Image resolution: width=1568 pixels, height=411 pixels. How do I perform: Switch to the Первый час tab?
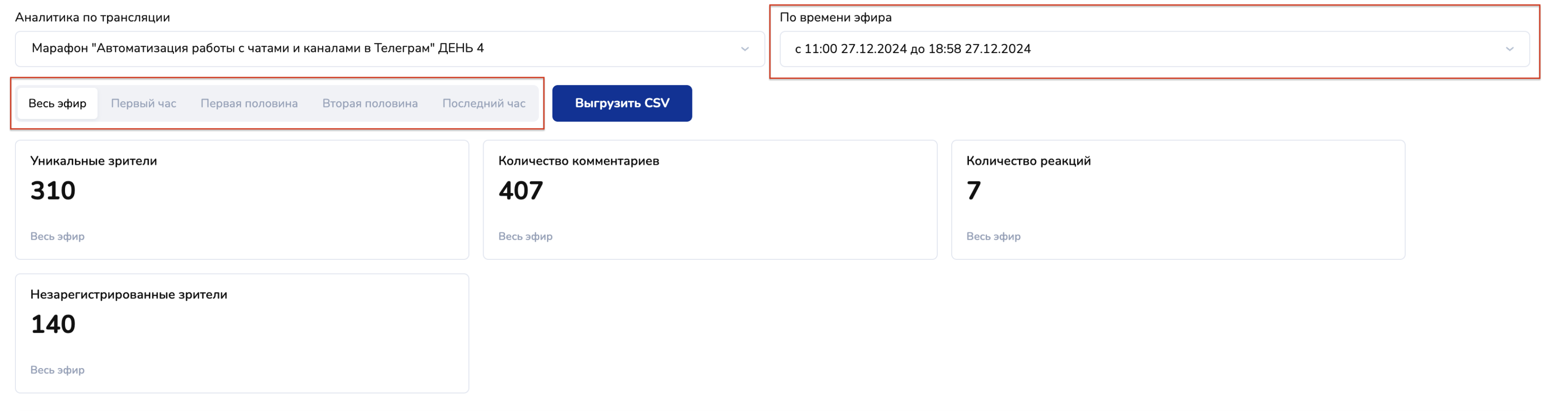tap(143, 104)
